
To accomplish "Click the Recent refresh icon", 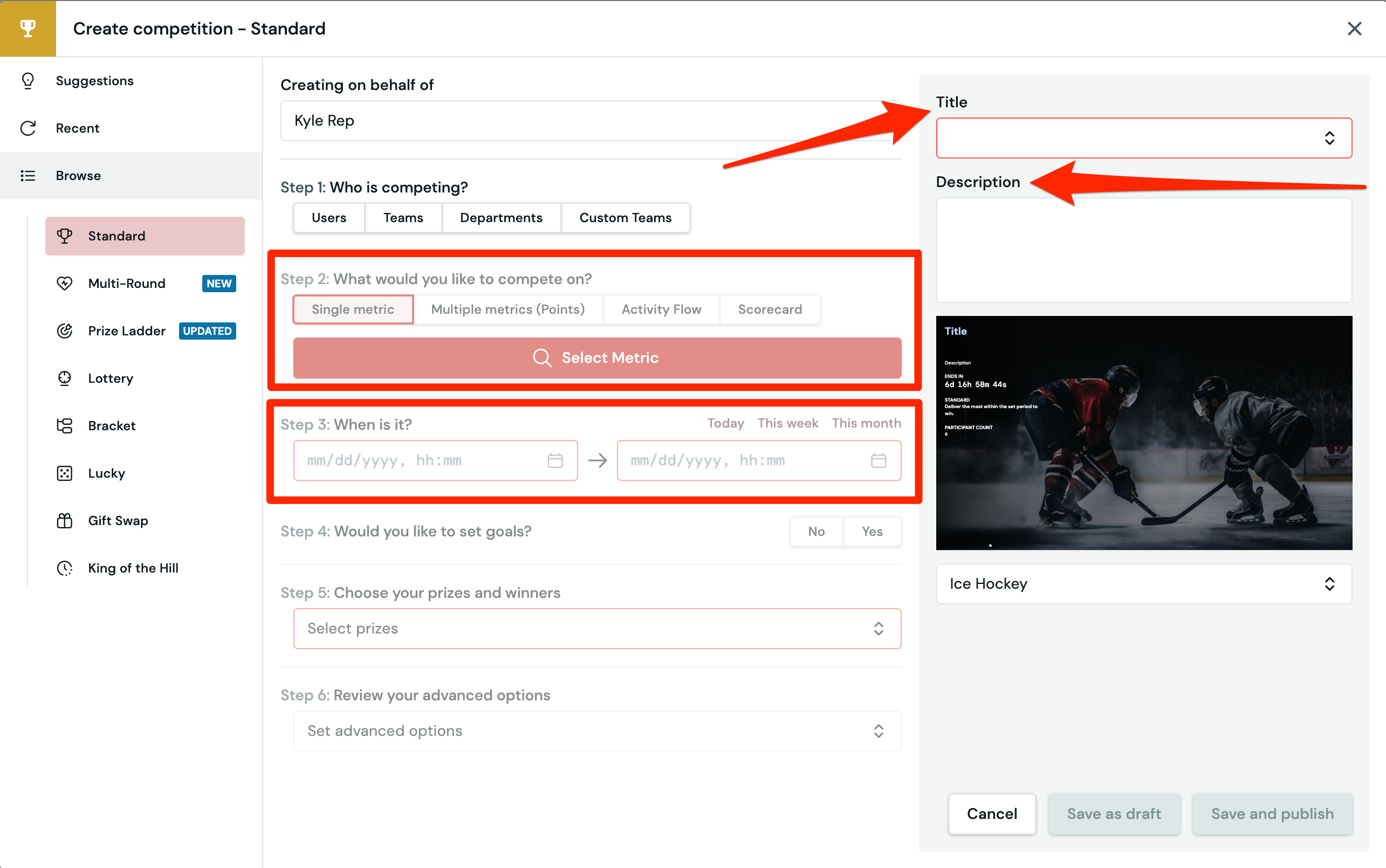I will pos(28,128).
